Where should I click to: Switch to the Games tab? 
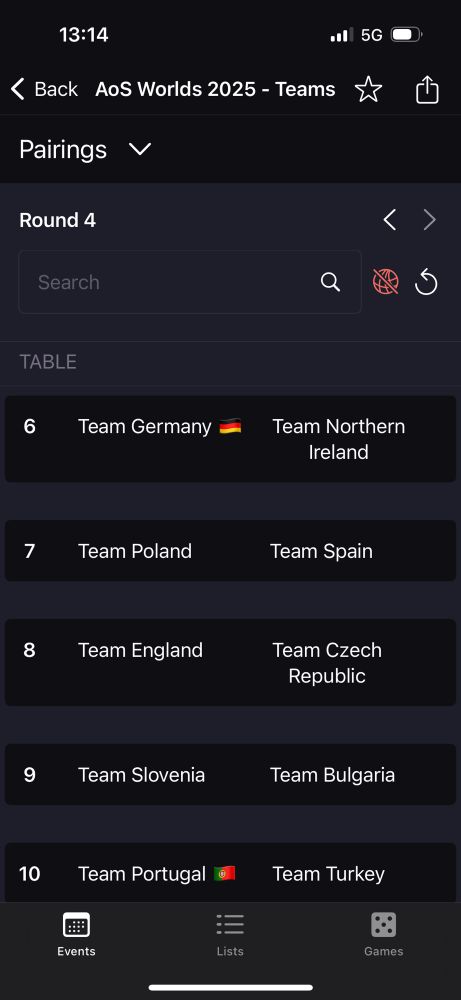coord(383,934)
